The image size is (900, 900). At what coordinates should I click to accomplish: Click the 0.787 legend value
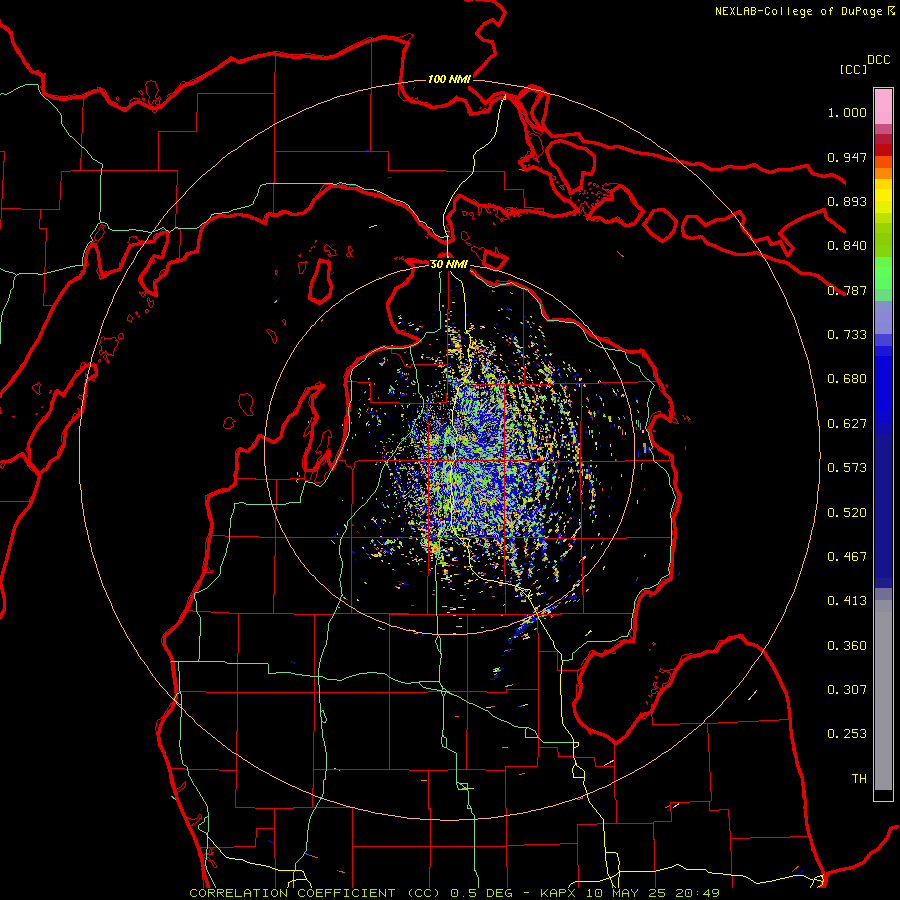(x=847, y=290)
